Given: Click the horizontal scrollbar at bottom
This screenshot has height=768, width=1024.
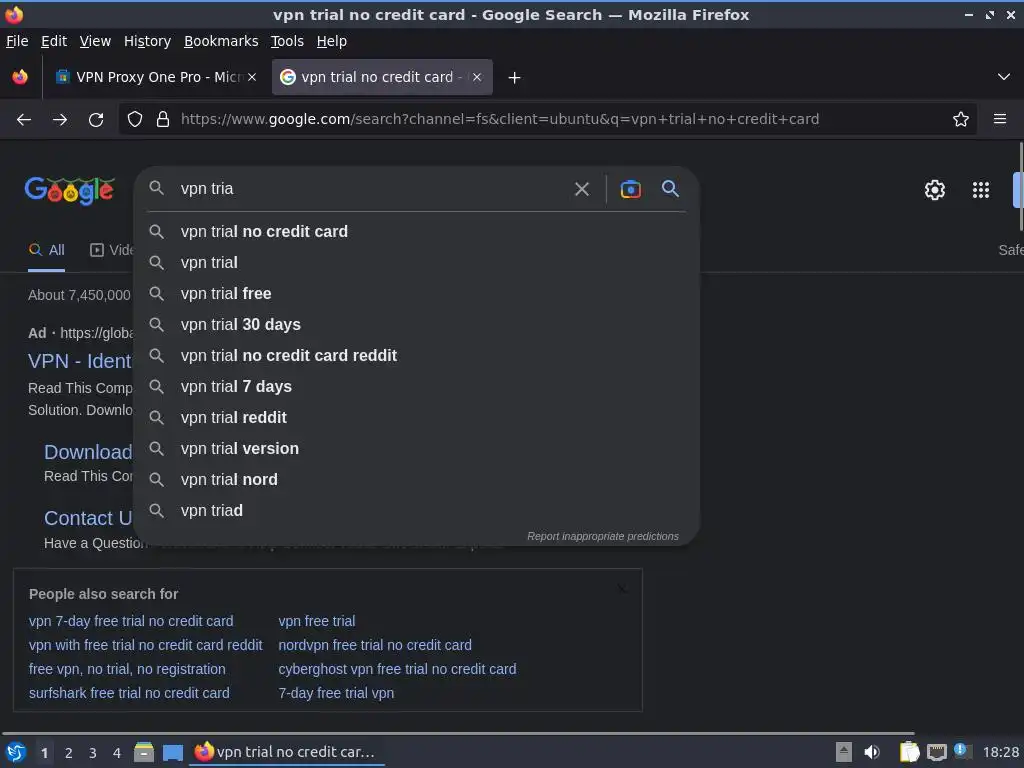Looking at the screenshot, I should [457, 733].
